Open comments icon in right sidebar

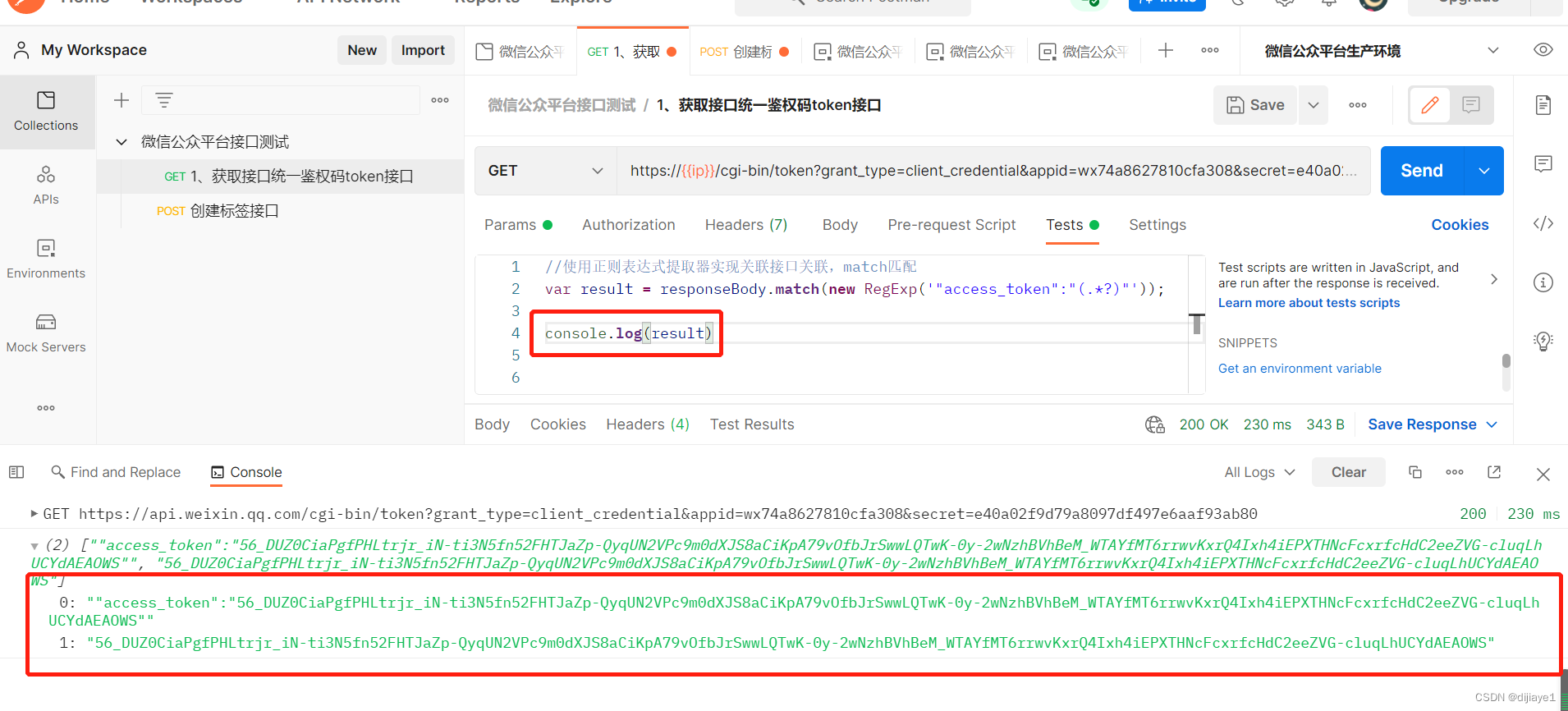[x=1543, y=164]
